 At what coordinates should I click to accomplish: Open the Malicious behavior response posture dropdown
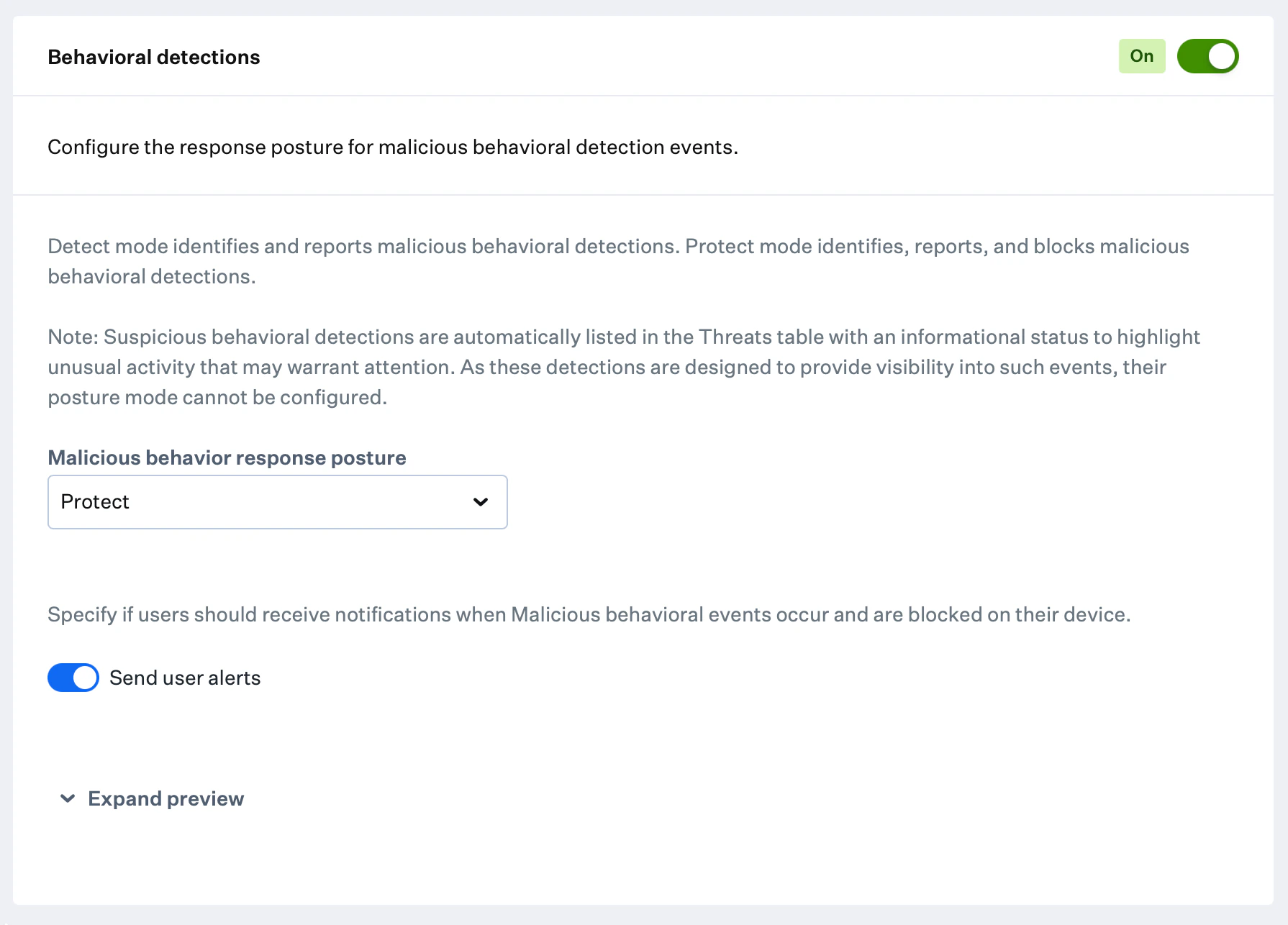pos(277,502)
